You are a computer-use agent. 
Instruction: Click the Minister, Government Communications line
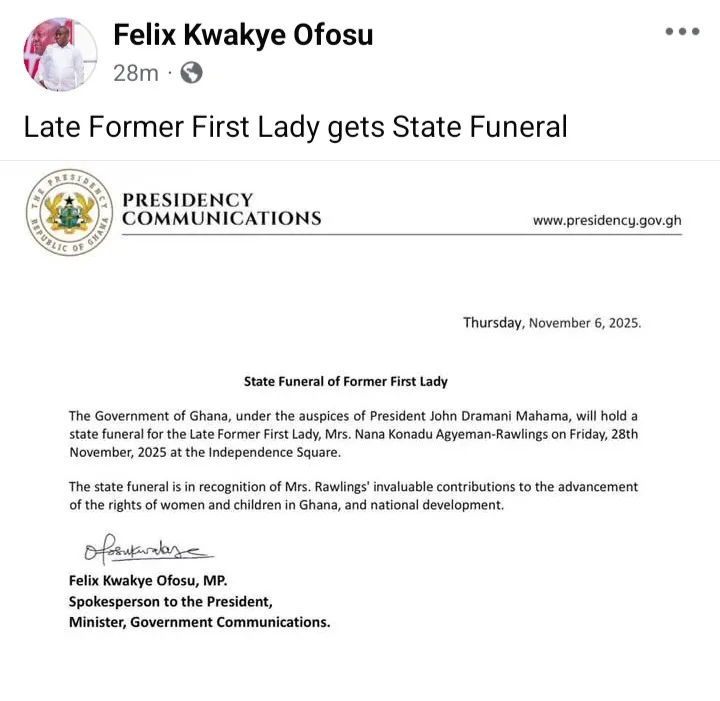pyautogui.click(x=199, y=622)
